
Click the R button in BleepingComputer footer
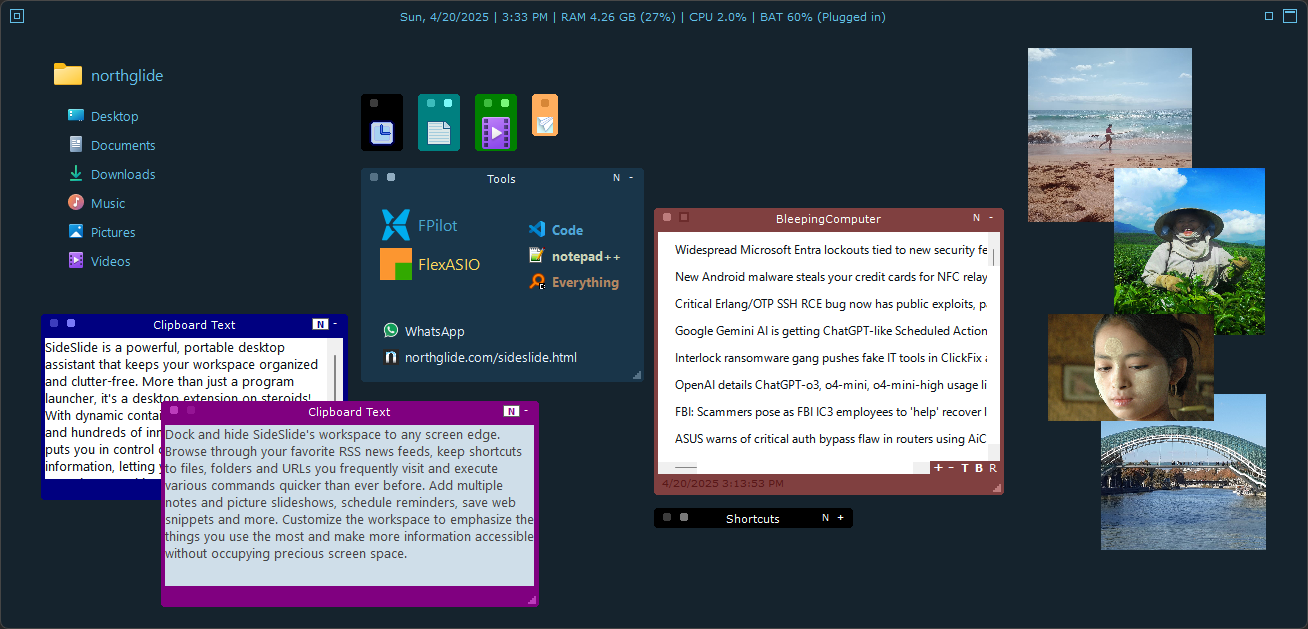coord(993,468)
